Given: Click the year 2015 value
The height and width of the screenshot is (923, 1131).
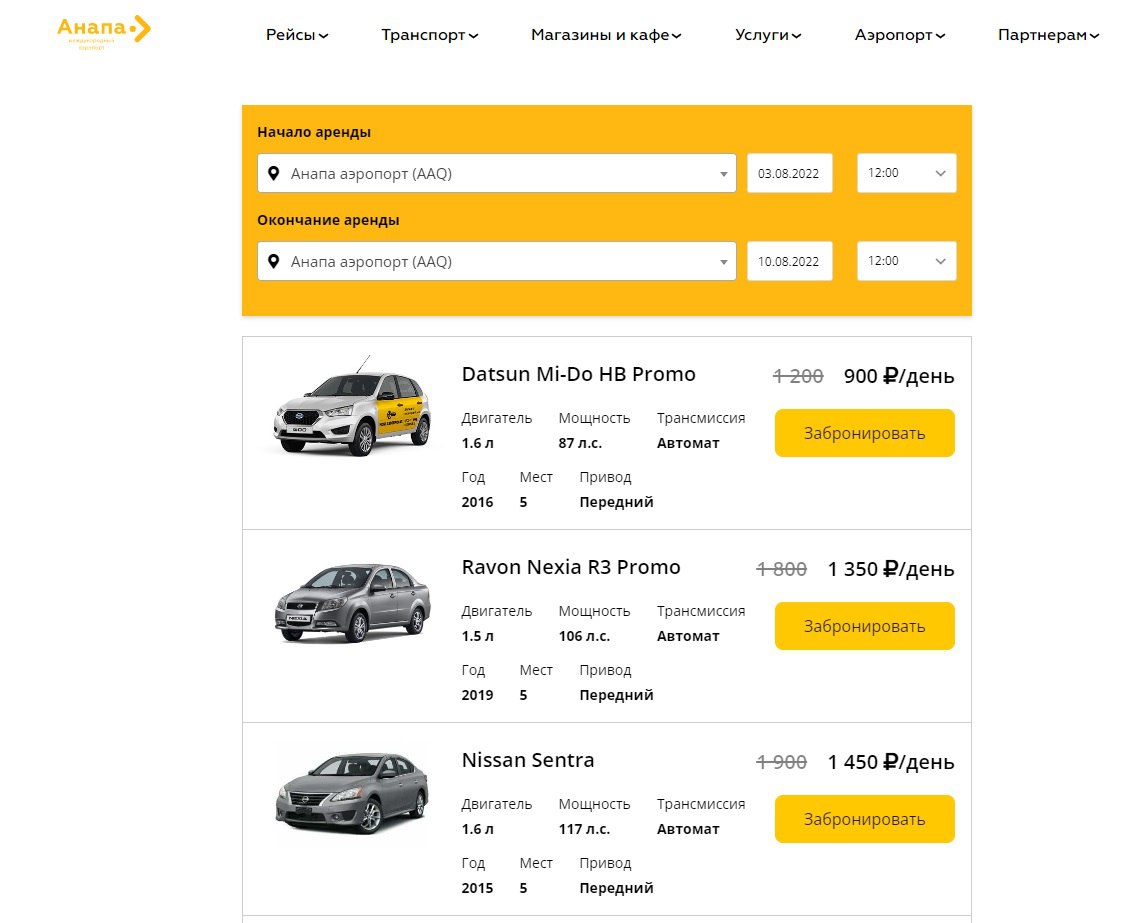Looking at the screenshot, I should (478, 888).
